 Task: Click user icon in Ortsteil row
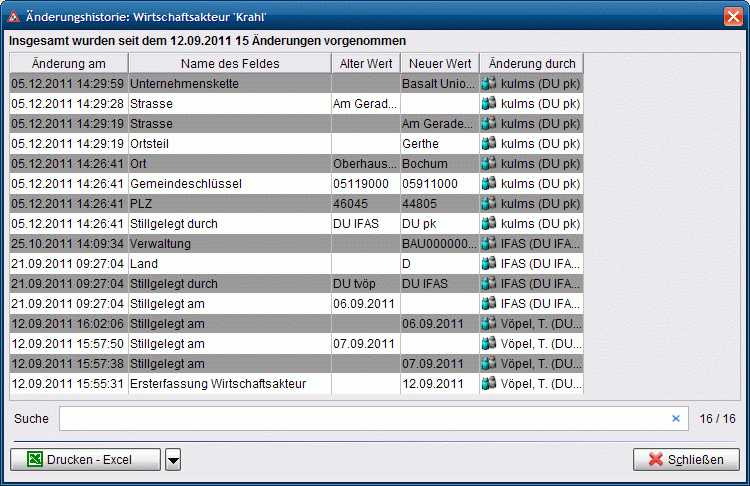pos(489,144)
